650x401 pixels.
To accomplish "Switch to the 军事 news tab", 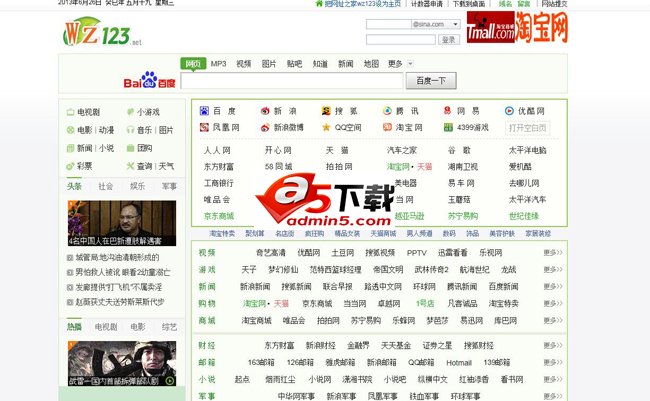I will (169, 186).
